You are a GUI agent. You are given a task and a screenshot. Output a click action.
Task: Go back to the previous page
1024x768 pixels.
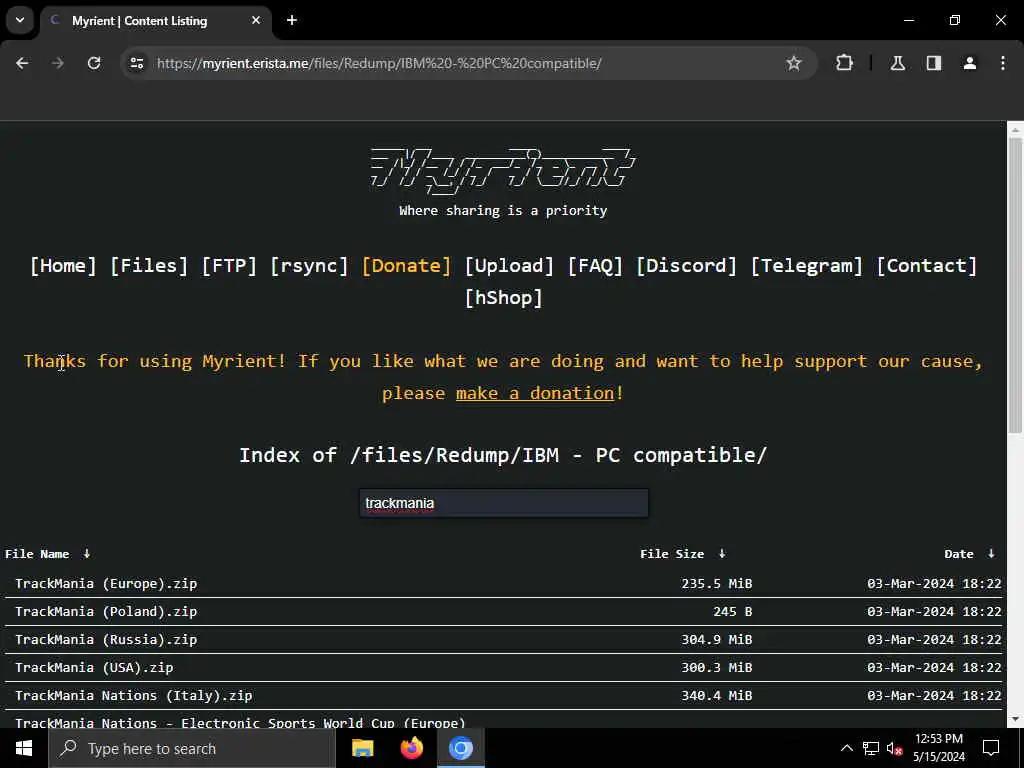click(x=22, y=63)
